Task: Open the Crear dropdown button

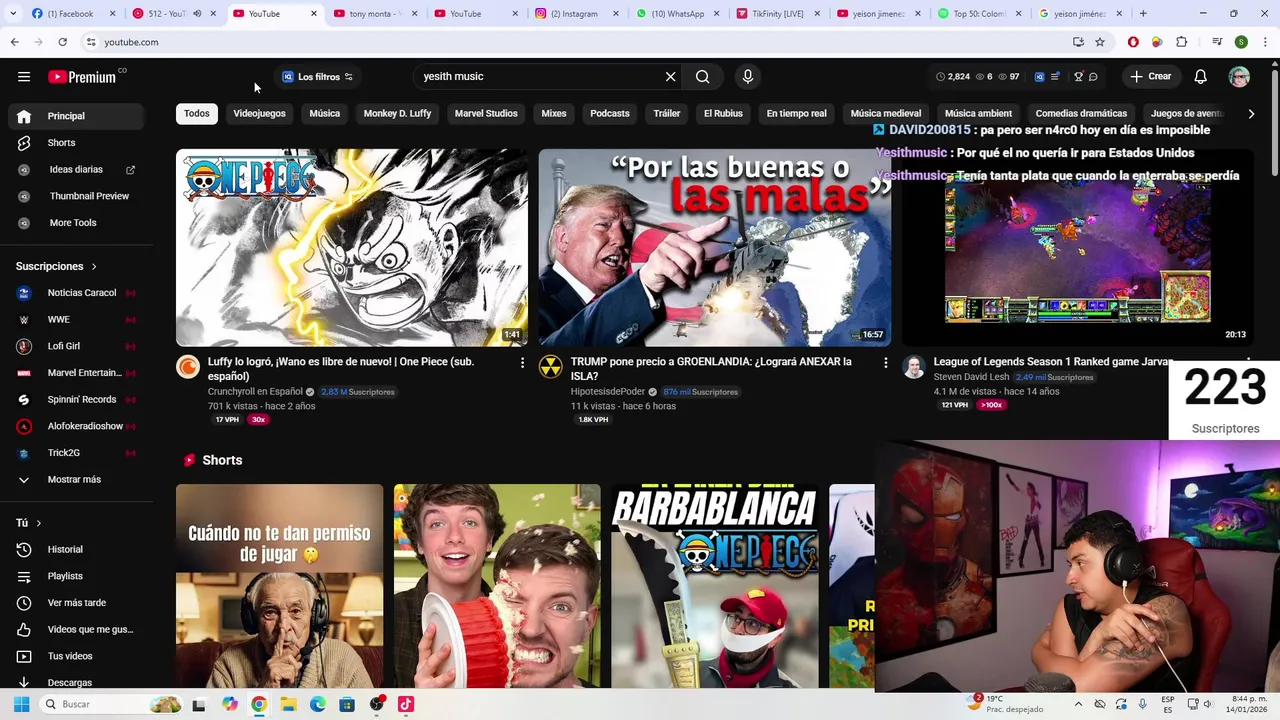Action: (x=1150, y=77)
